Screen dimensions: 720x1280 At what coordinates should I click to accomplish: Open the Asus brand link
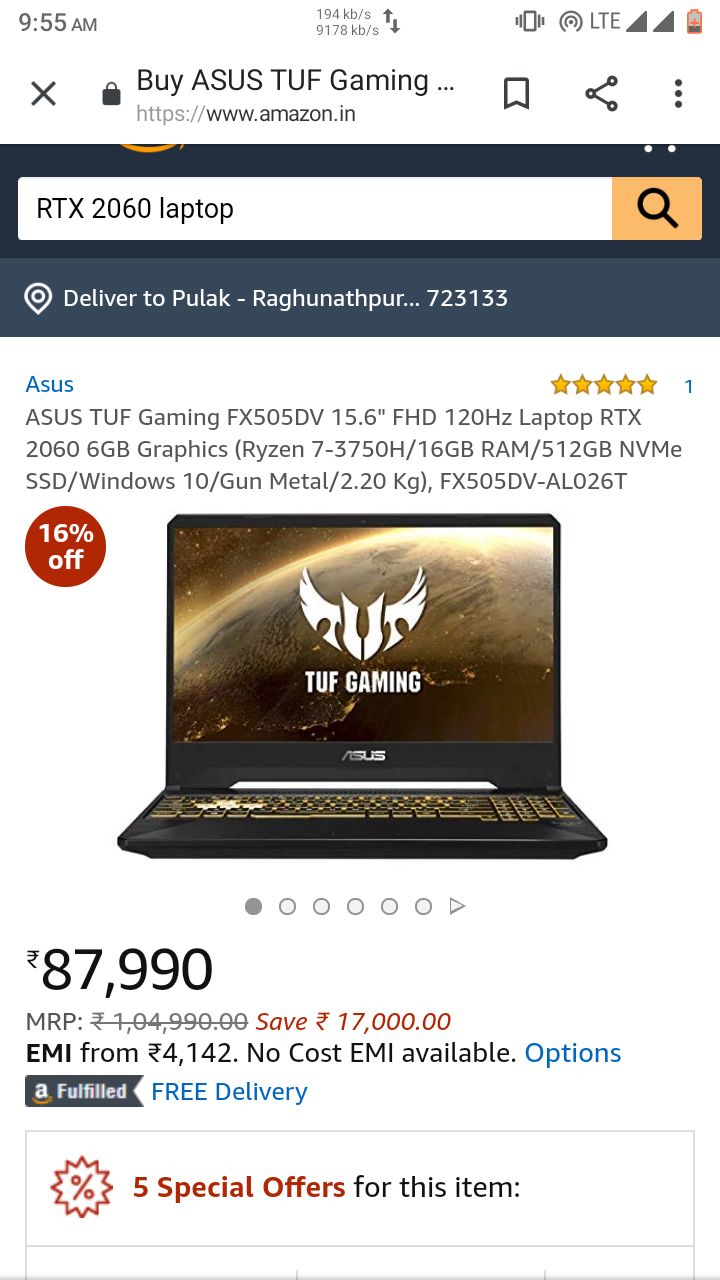50,384
